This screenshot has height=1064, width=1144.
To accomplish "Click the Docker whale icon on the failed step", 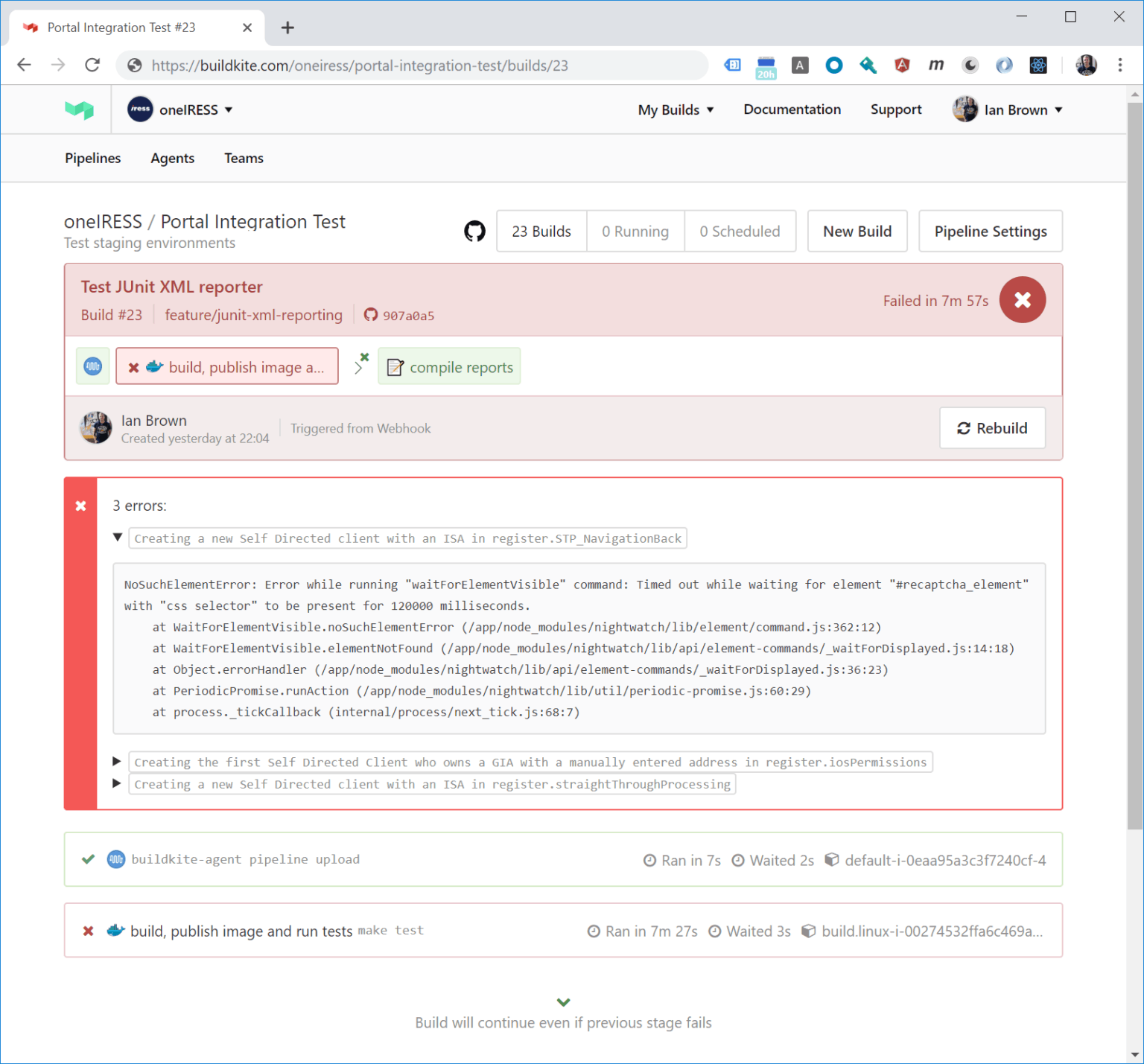I will [x=153, y=366].
